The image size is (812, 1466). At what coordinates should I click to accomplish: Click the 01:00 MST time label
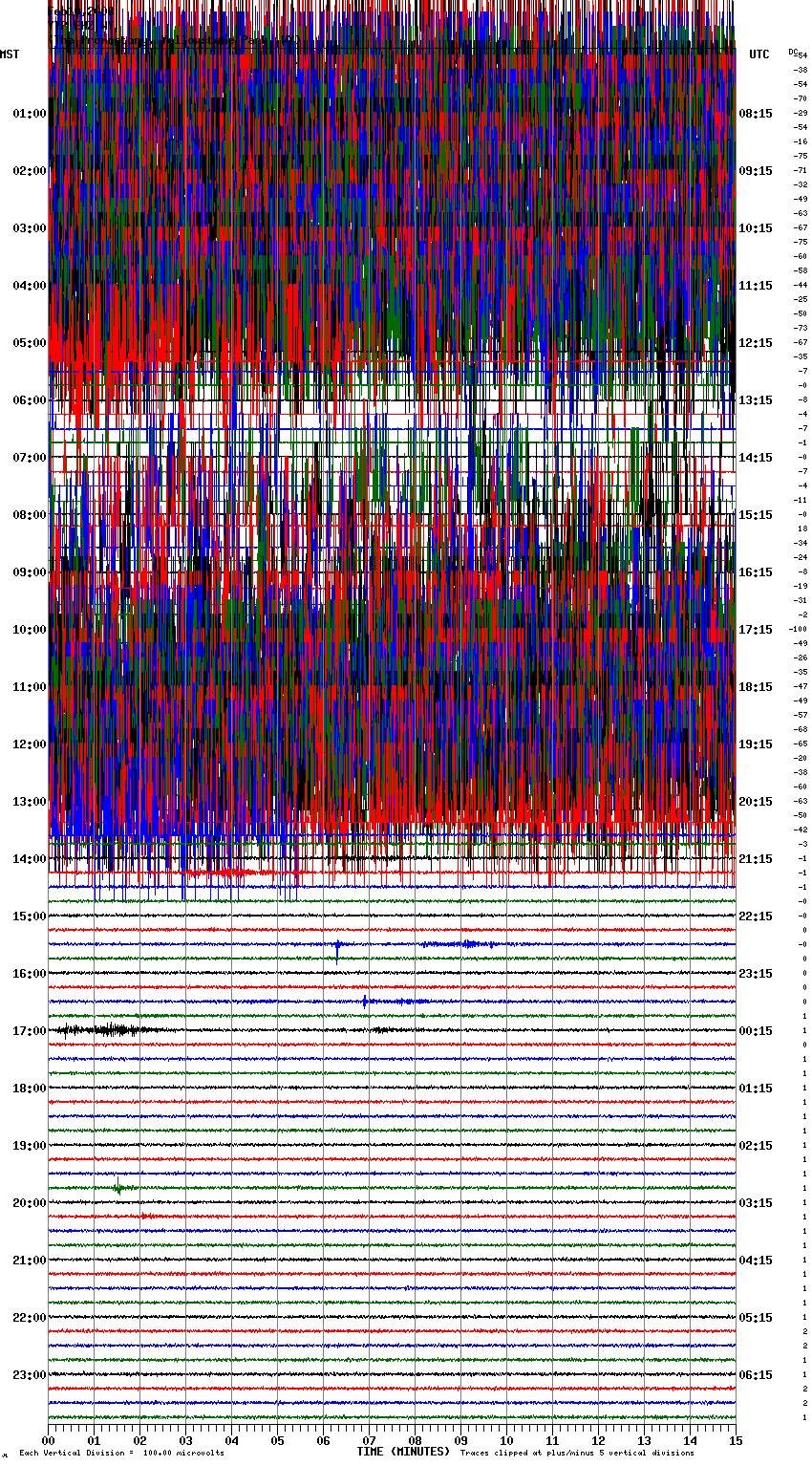tap(30, 114)
